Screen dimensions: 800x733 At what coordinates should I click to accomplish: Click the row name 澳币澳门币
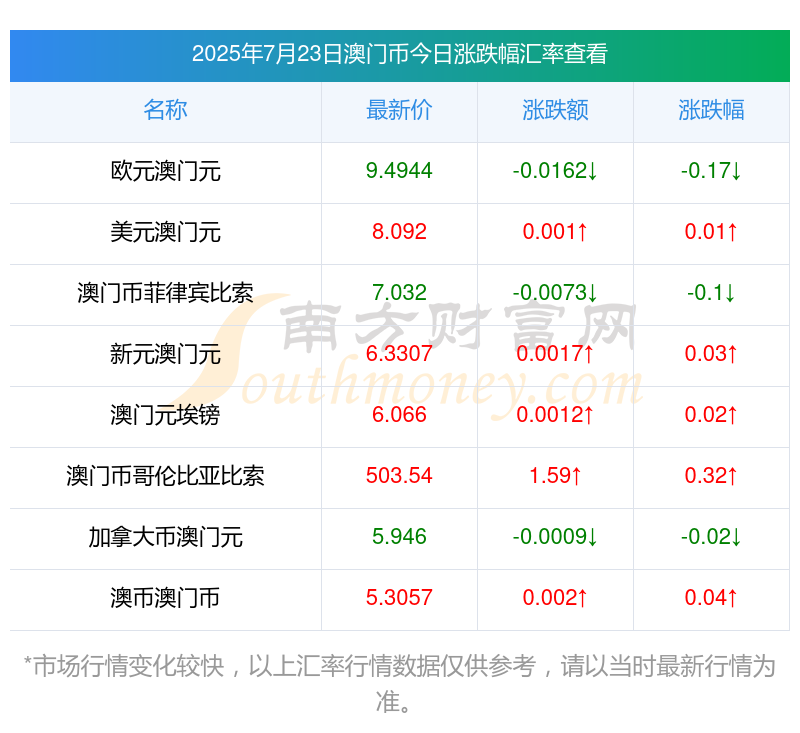pyautogui.click(x=165, y=598)
